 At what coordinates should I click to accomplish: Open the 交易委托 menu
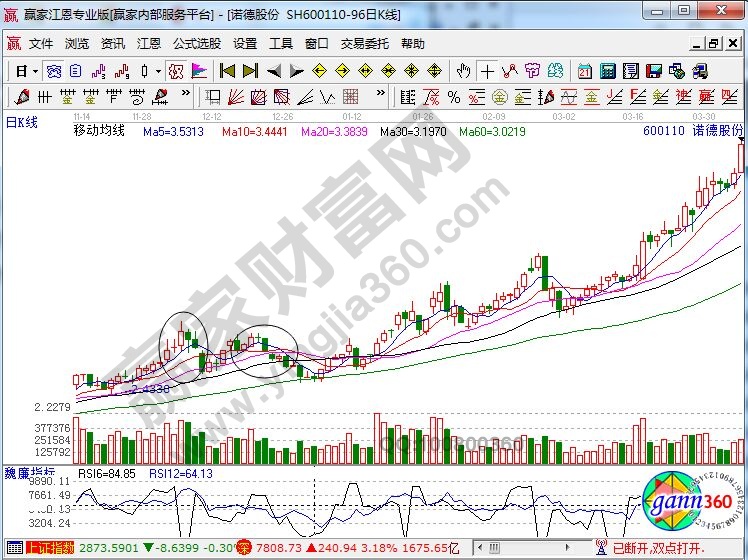366,44
